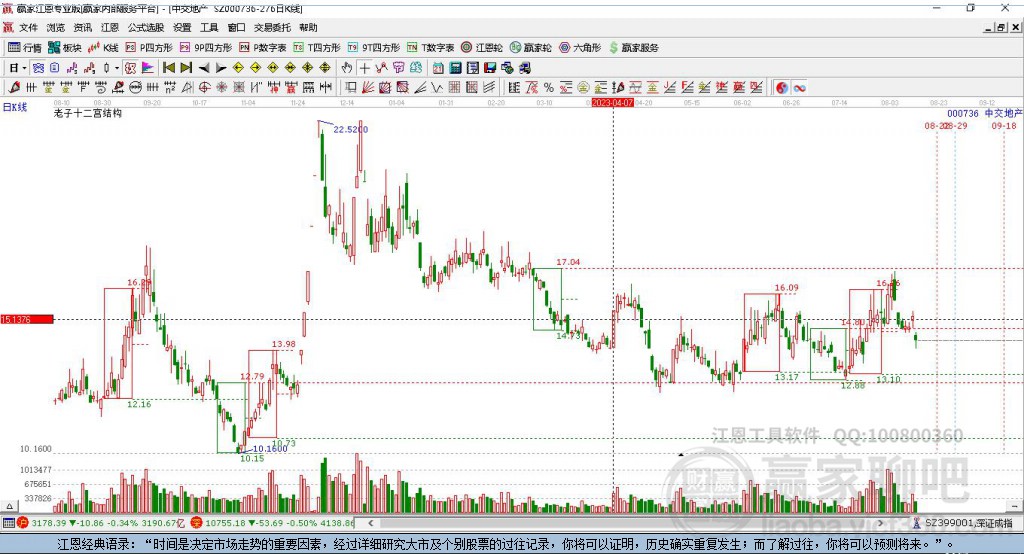1024x554 pixels.
Task: Open the 公式选股 menu
Action: (146, 27)
